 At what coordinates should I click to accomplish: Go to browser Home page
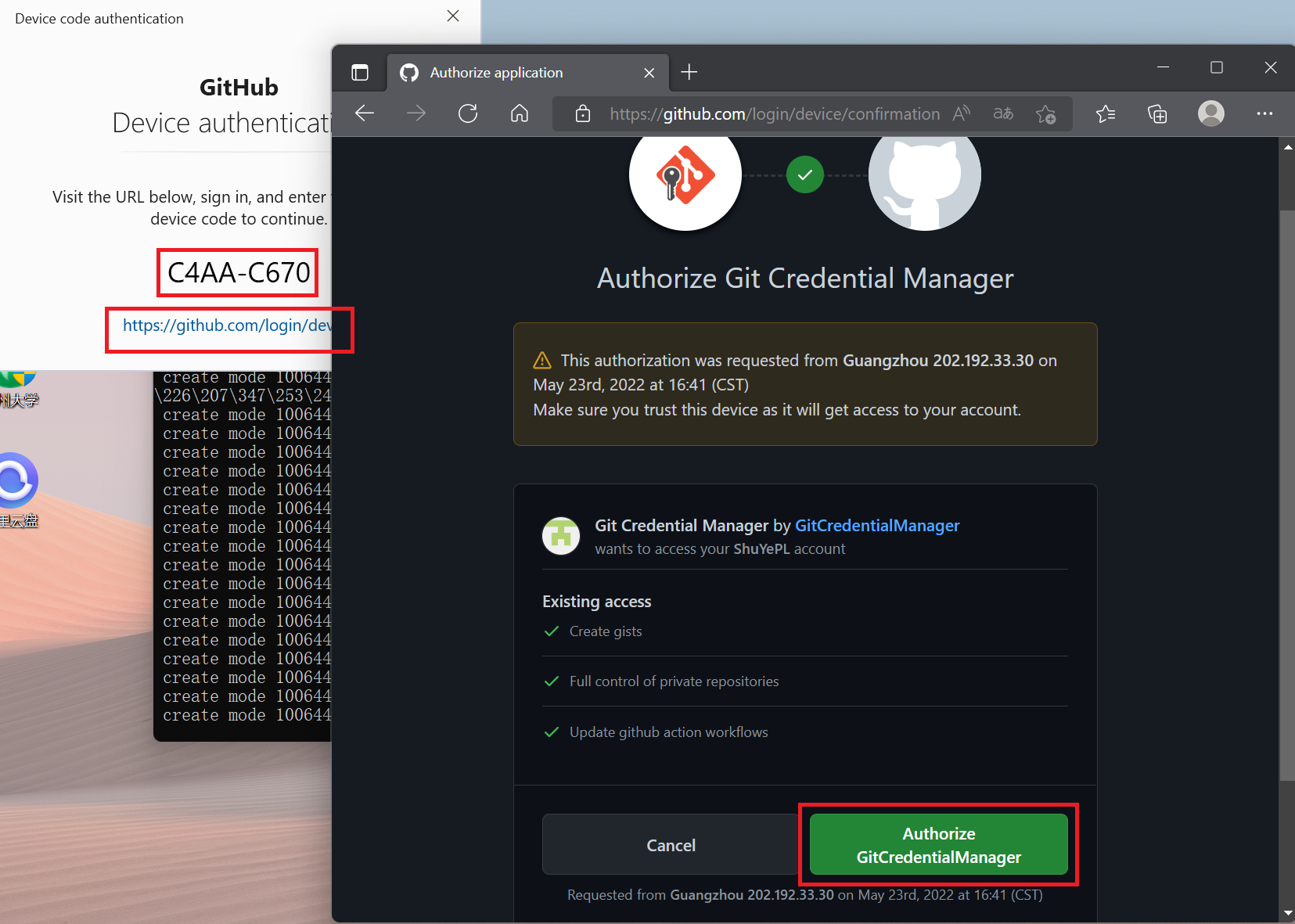(520, 113)
